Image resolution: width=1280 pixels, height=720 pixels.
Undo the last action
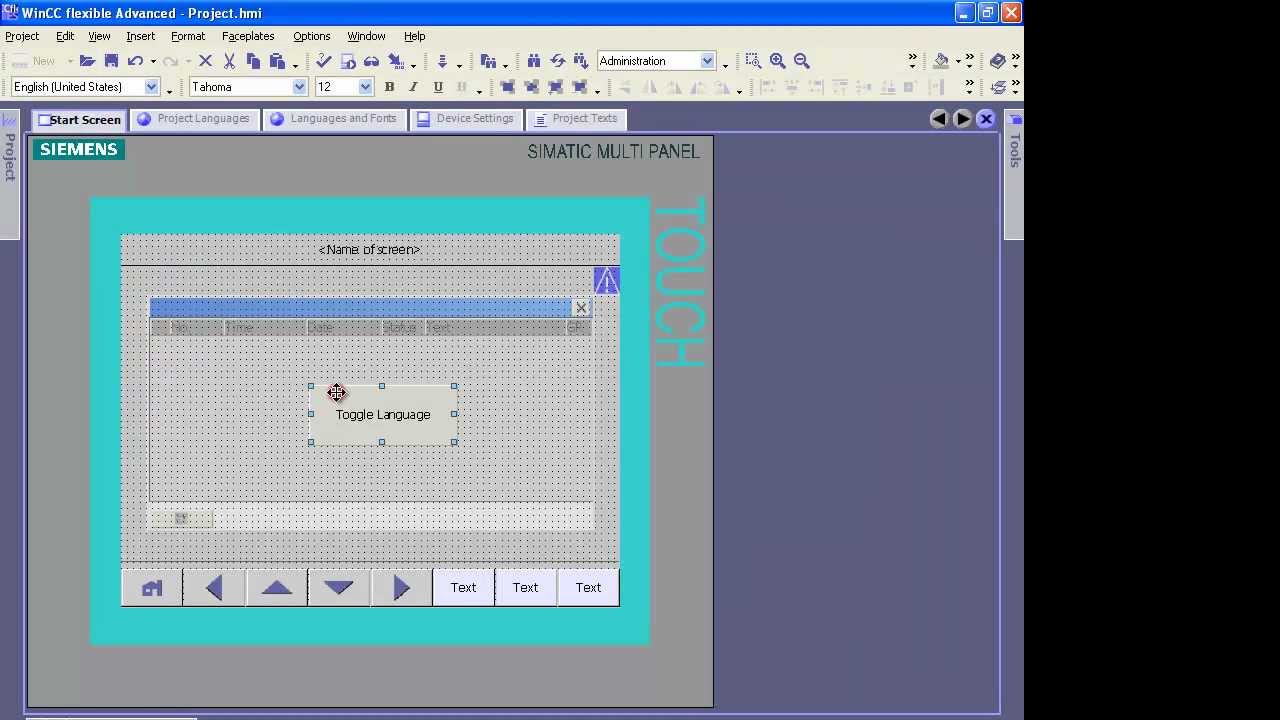point(135,61)
